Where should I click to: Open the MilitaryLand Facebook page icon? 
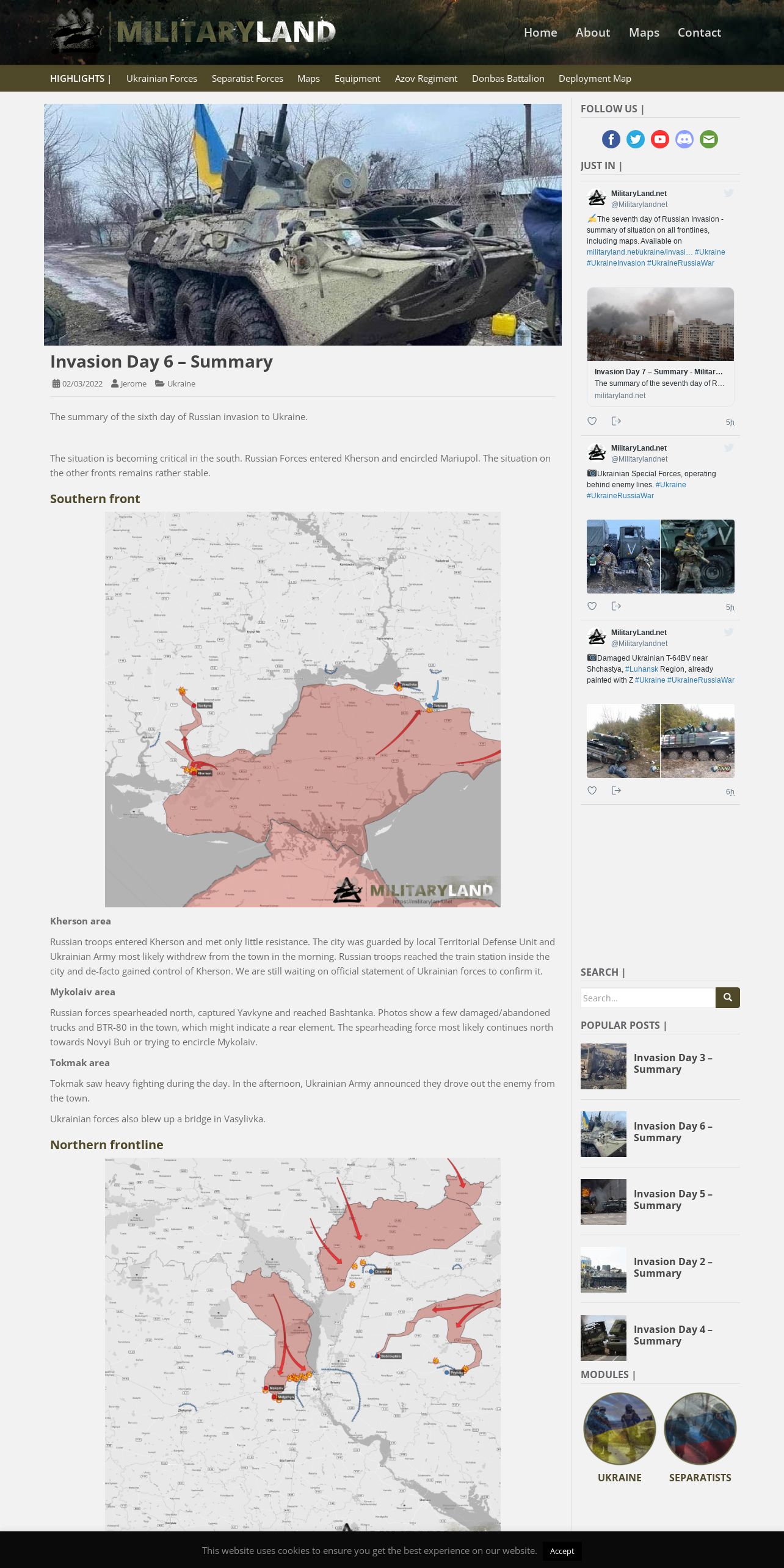click(x=611, y=139)
